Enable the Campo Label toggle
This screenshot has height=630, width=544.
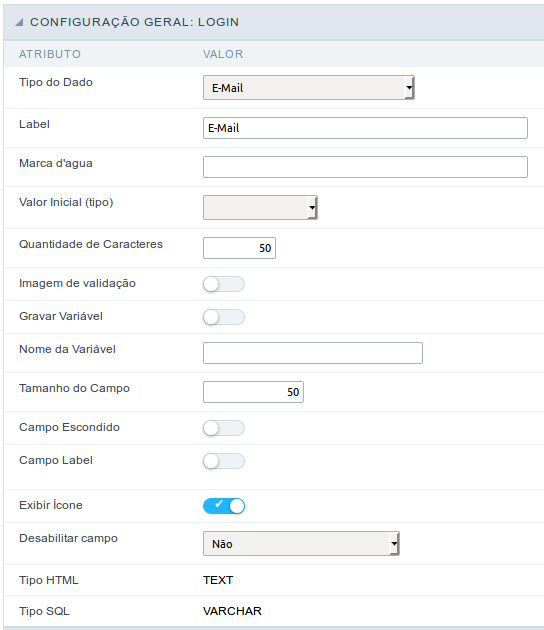coord(224,461)
